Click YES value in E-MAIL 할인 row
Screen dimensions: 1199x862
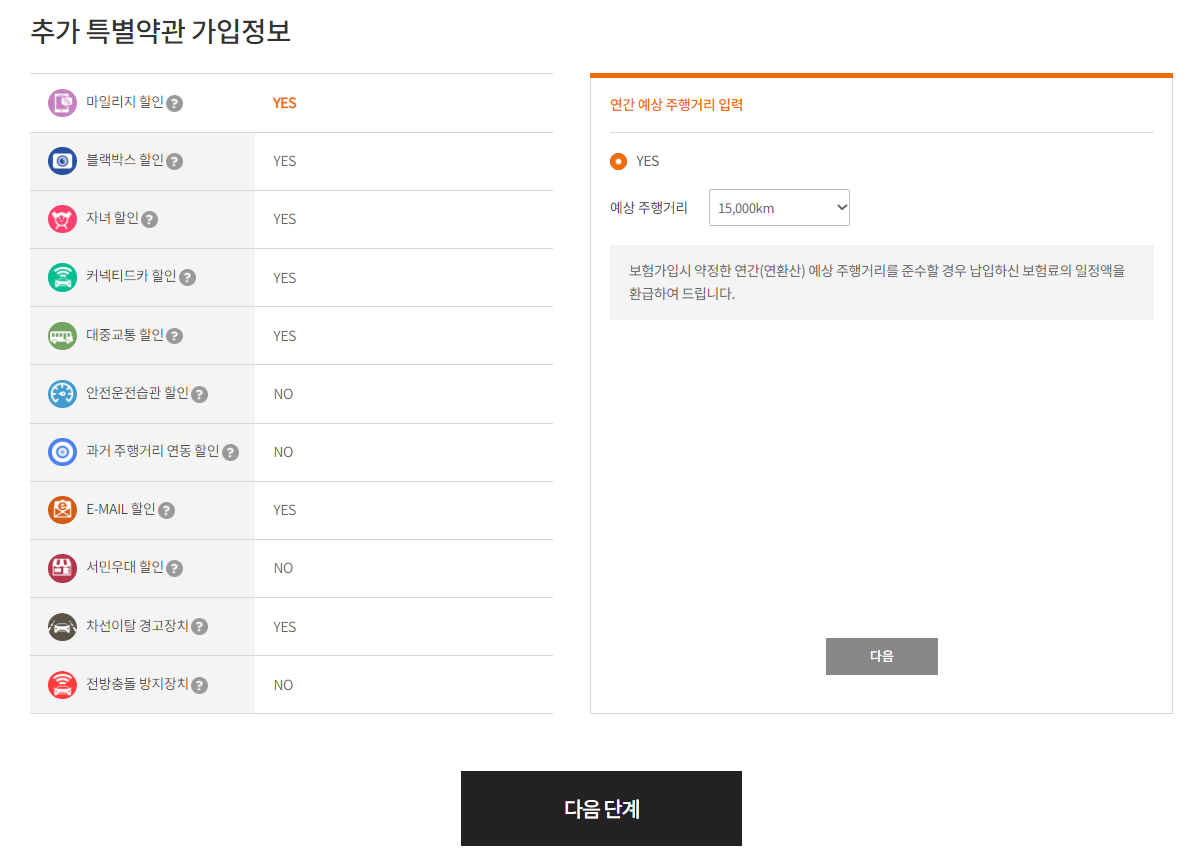[x=284, y=510]
